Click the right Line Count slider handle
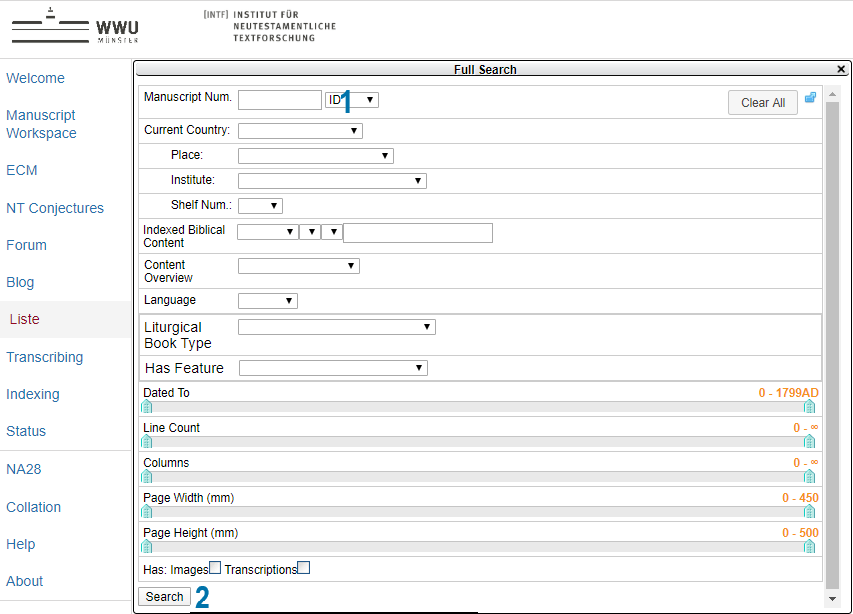This screenshot has height=614, width=853. click(809, 442)
